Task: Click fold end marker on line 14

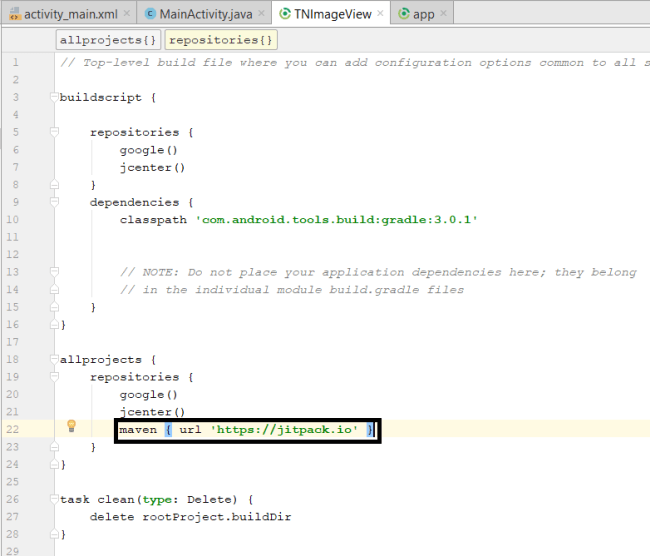Action: pos(54,289)
